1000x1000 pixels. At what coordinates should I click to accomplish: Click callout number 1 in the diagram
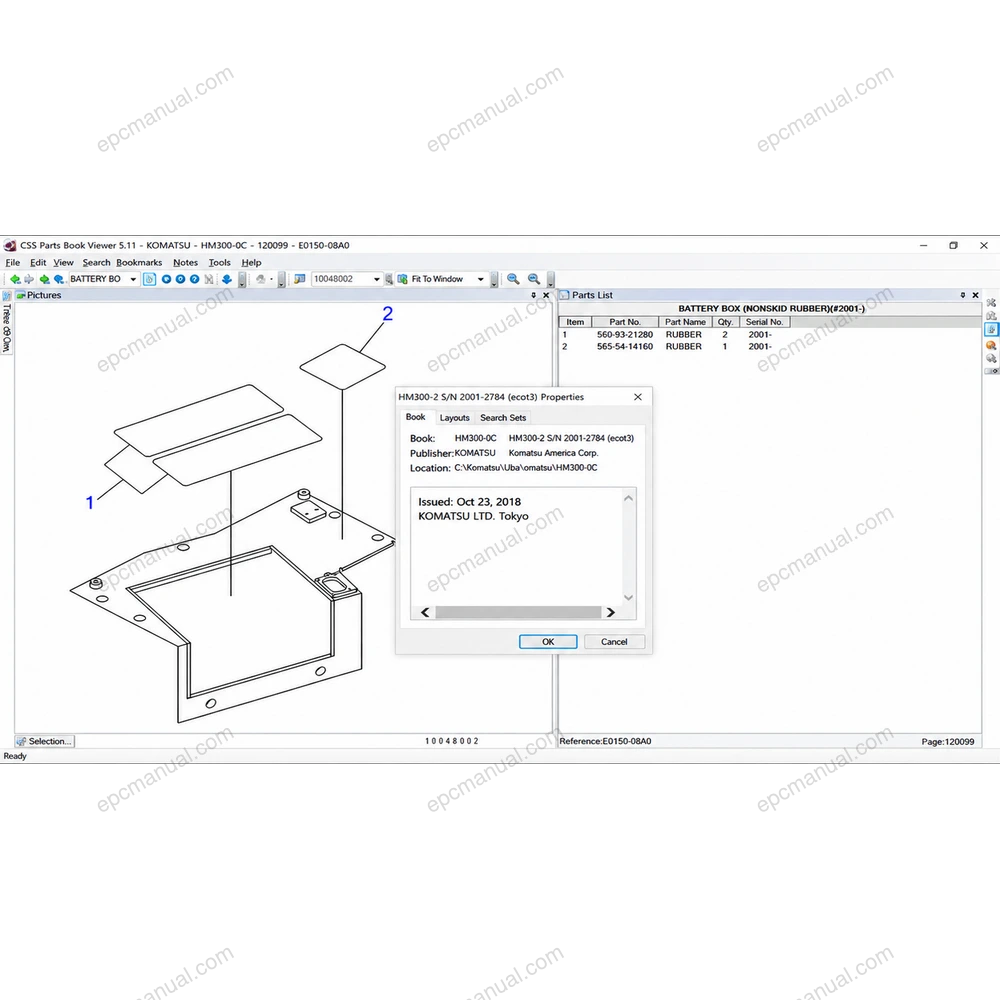[90, 503]
